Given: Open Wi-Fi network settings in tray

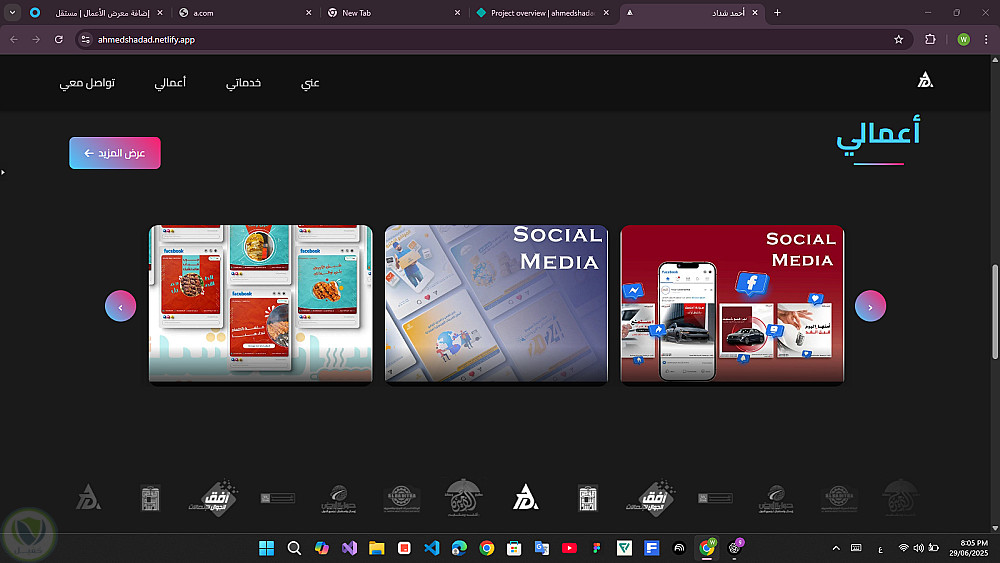Looking at the screenshot, I should [903, 548].
